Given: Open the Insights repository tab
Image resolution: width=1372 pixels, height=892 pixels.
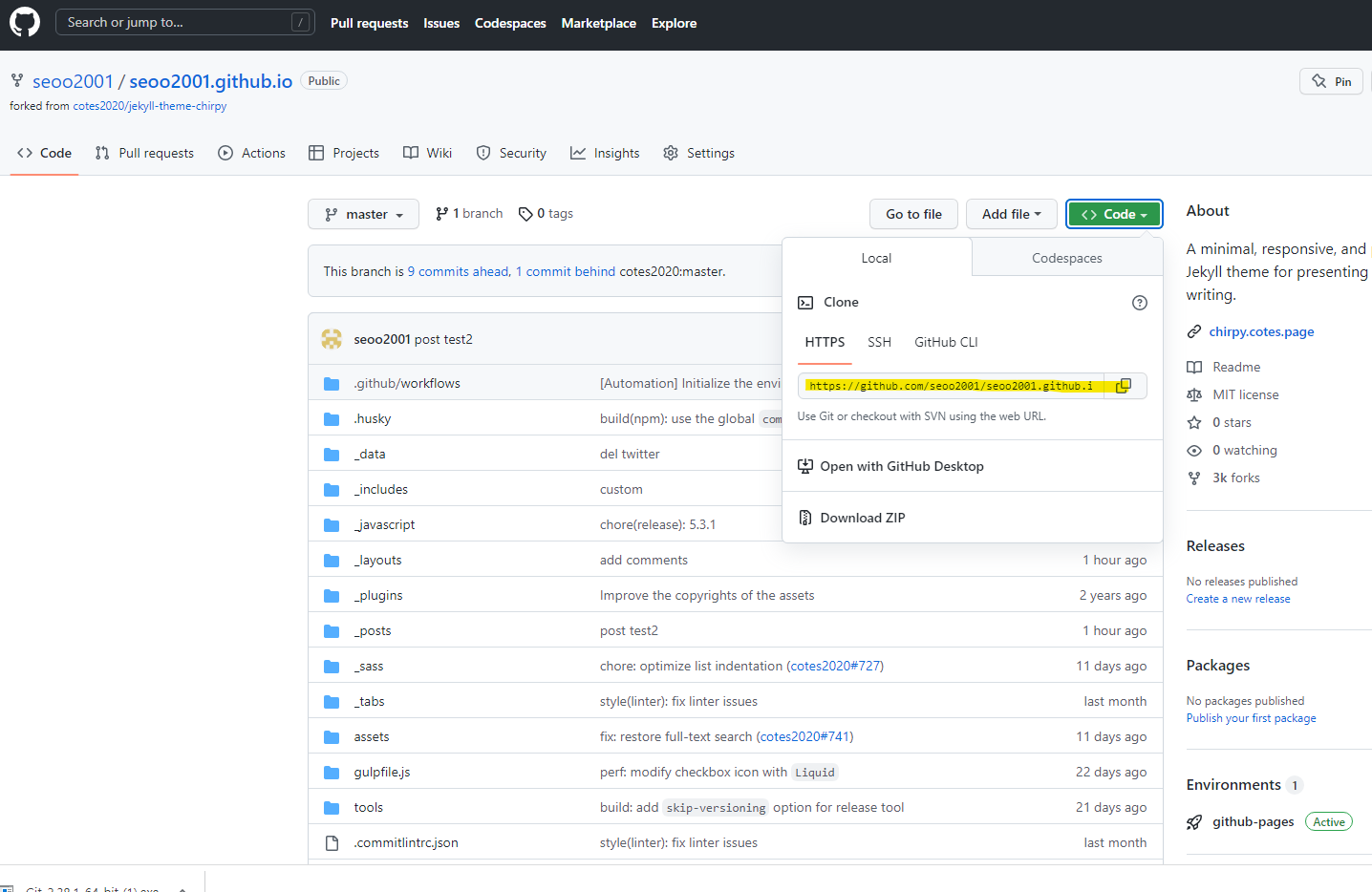Looking at the screenshot, I should 605,153.
